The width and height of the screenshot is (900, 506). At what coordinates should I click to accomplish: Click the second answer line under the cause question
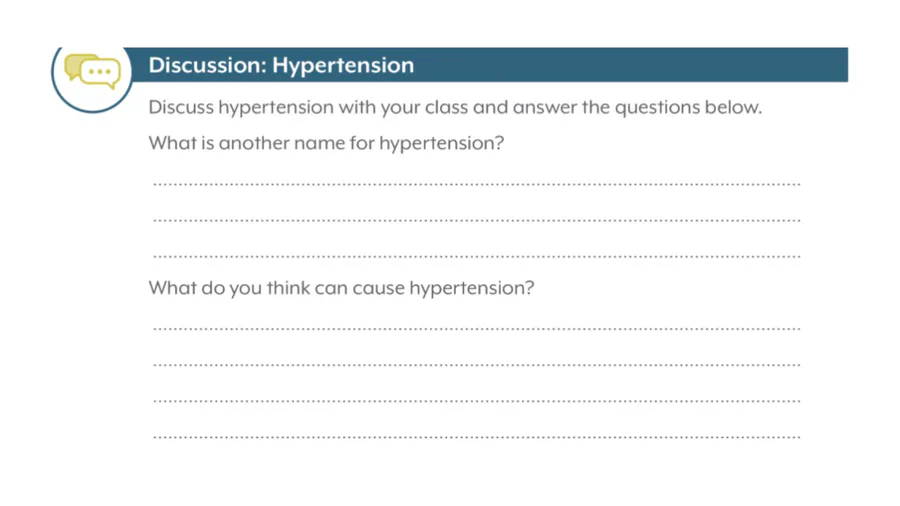click(476, 365)
